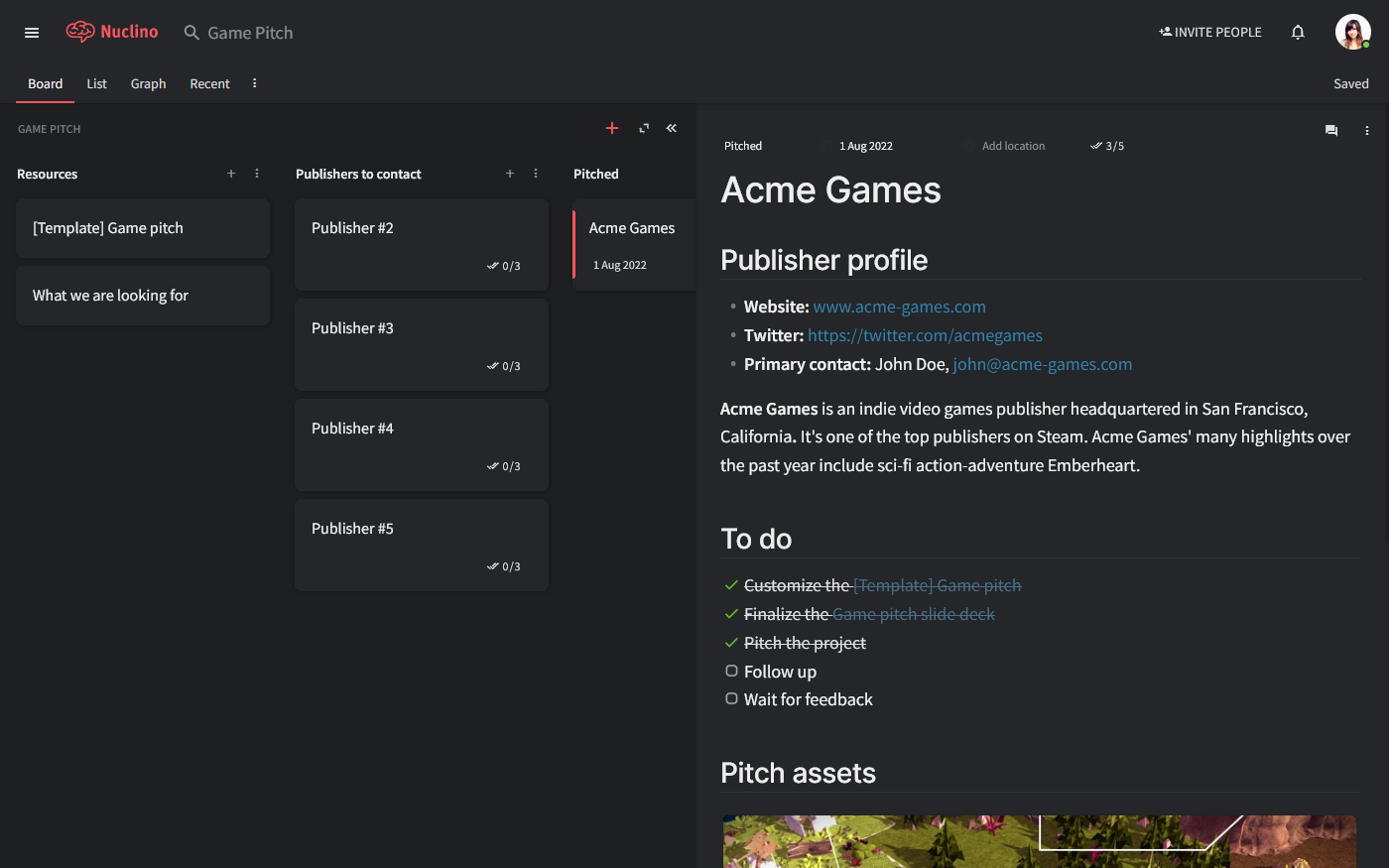Uncheck the Pitch the project task
This screenshot has height=868, width=1389.
pos(731,643)
